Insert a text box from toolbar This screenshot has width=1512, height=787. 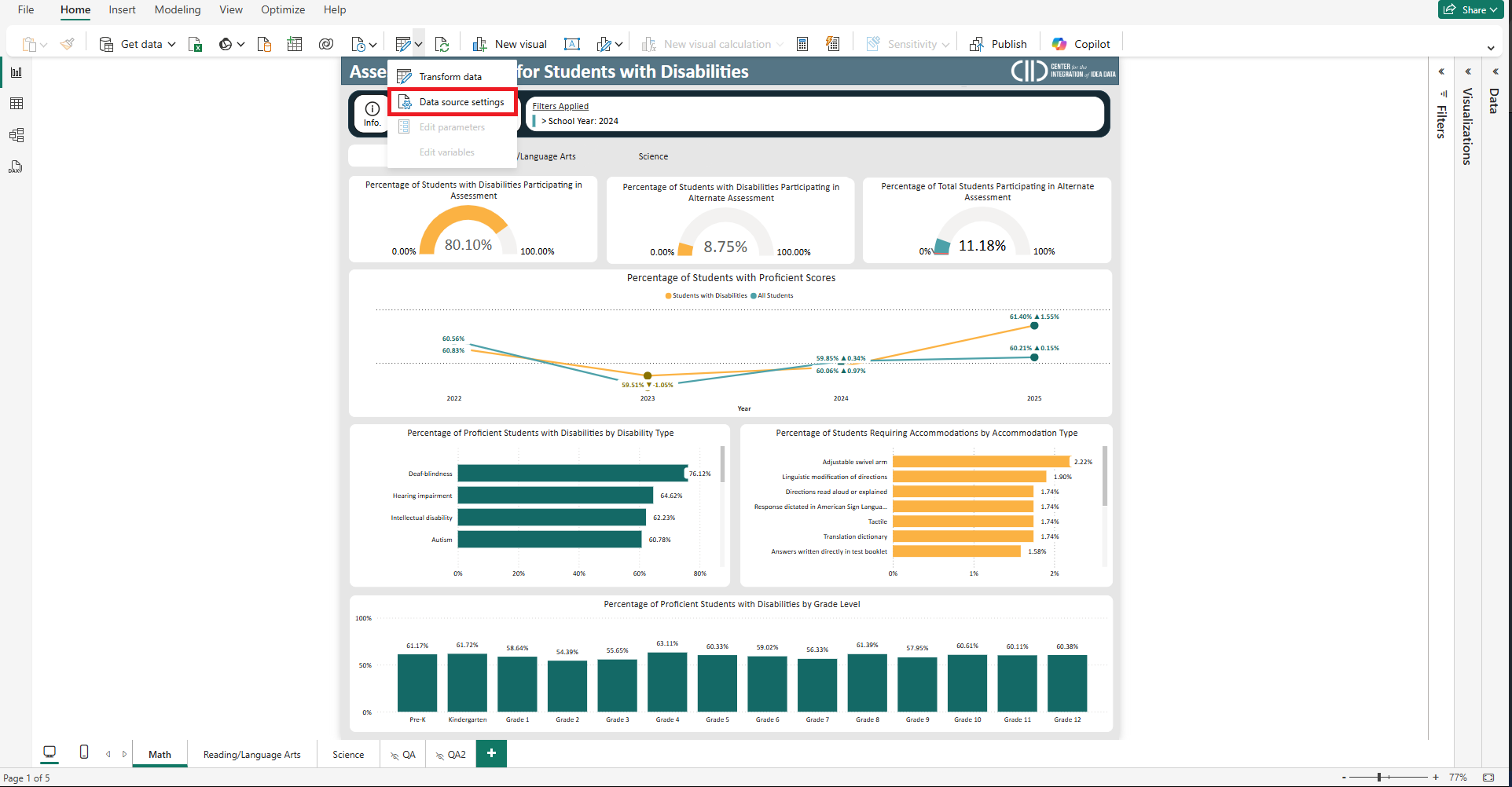tap(572, 45)
